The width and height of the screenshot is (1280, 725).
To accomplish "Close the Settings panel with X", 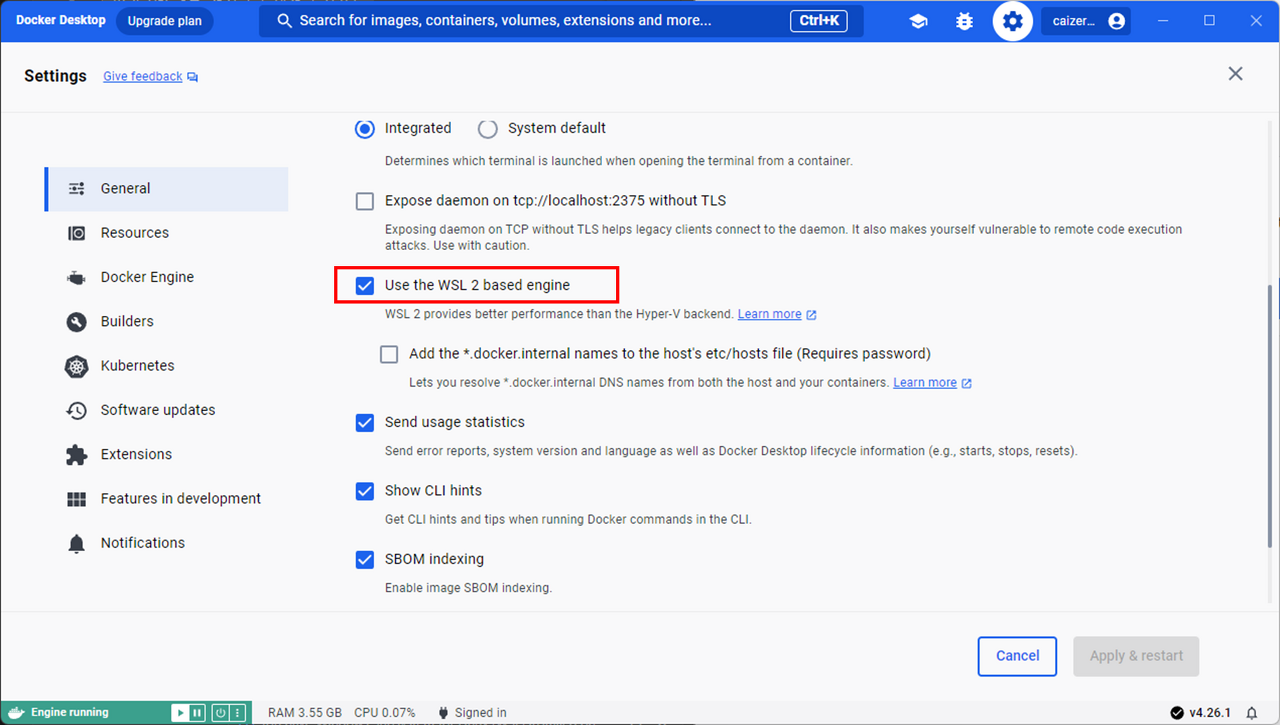I will 1236,74.
